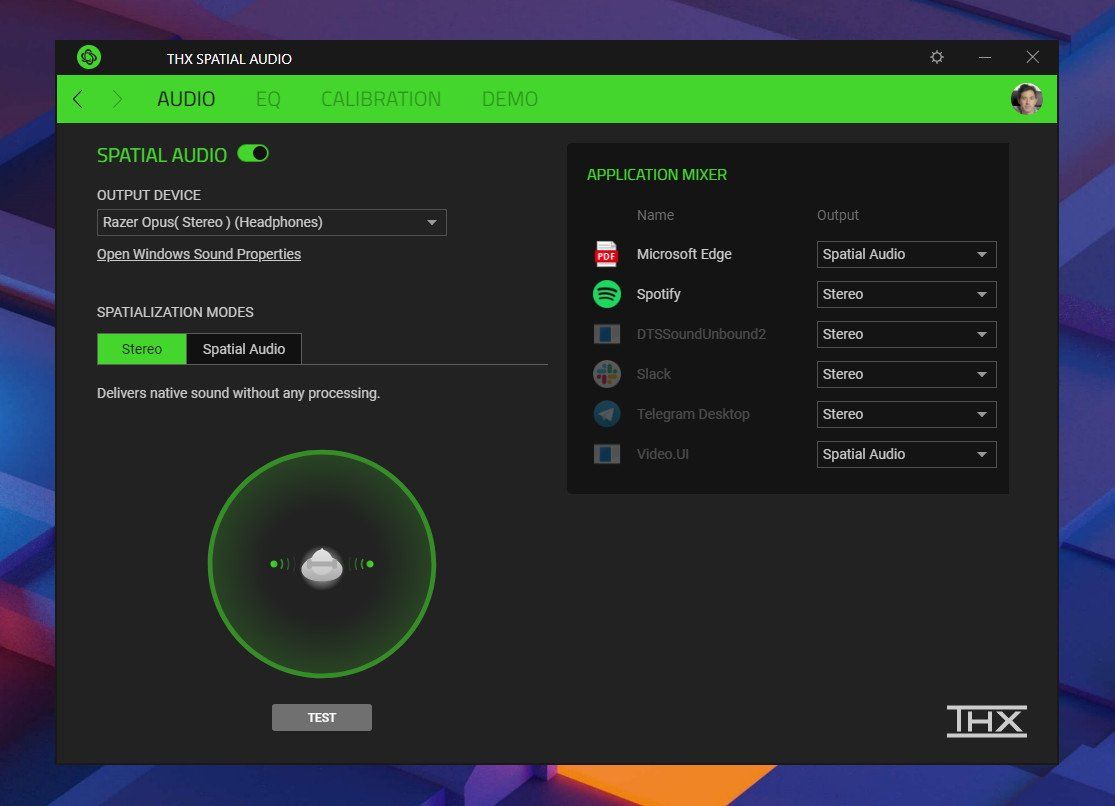Open Windows Sound Properties link
This screenshot has height=806, width=1115.
click(x=198, y=254)
